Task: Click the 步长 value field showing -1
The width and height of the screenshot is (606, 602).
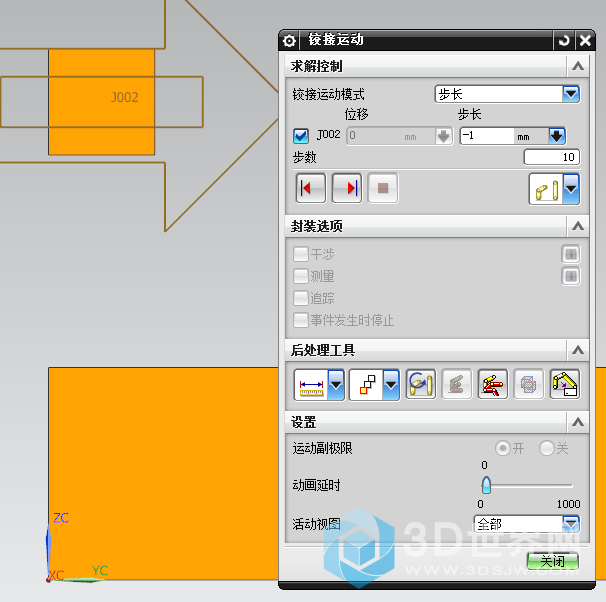Action: [487, 136]
